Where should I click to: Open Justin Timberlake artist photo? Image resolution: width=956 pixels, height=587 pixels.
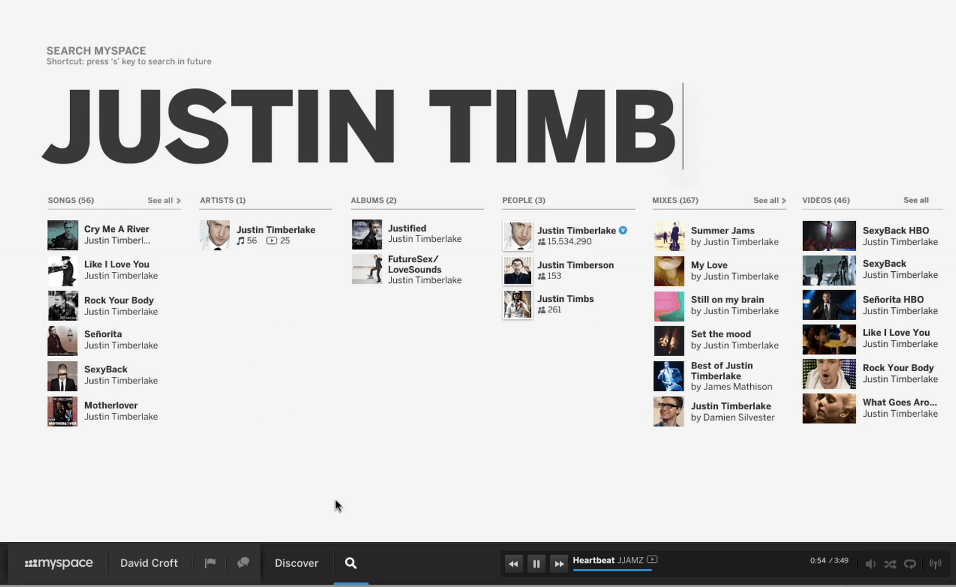click(215, 235)
